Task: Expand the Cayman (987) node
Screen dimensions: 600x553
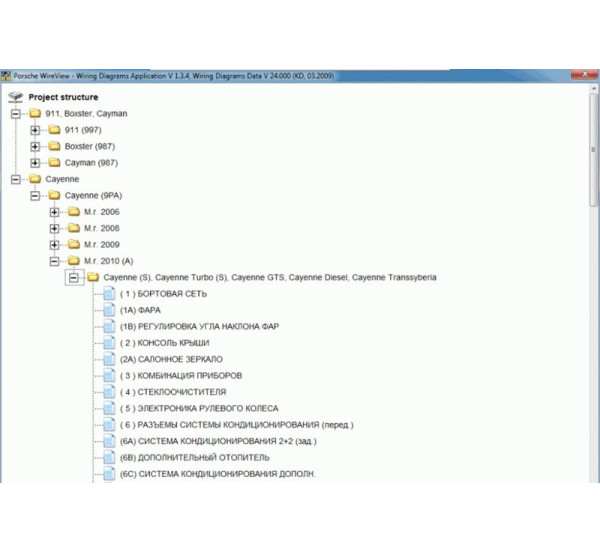Action: [36, 163]
